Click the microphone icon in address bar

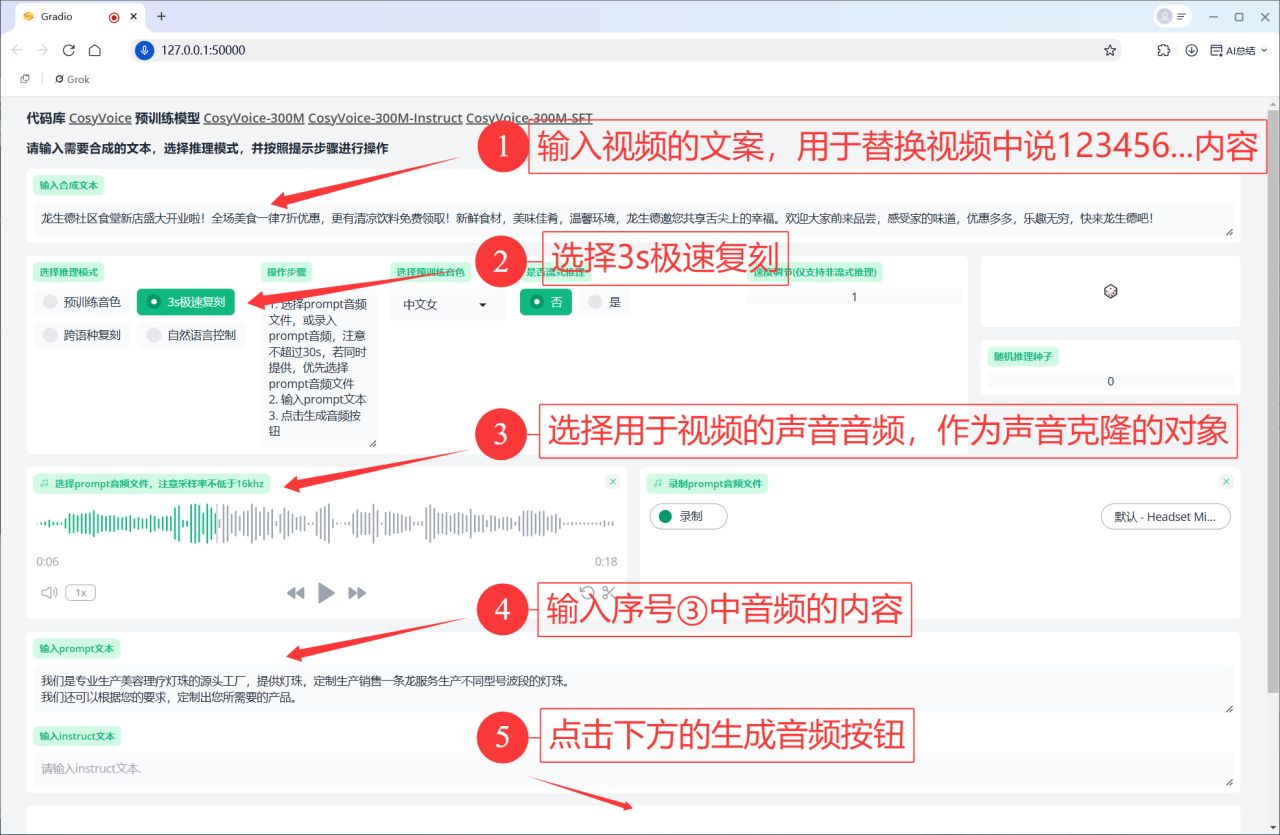click(144, 50)
